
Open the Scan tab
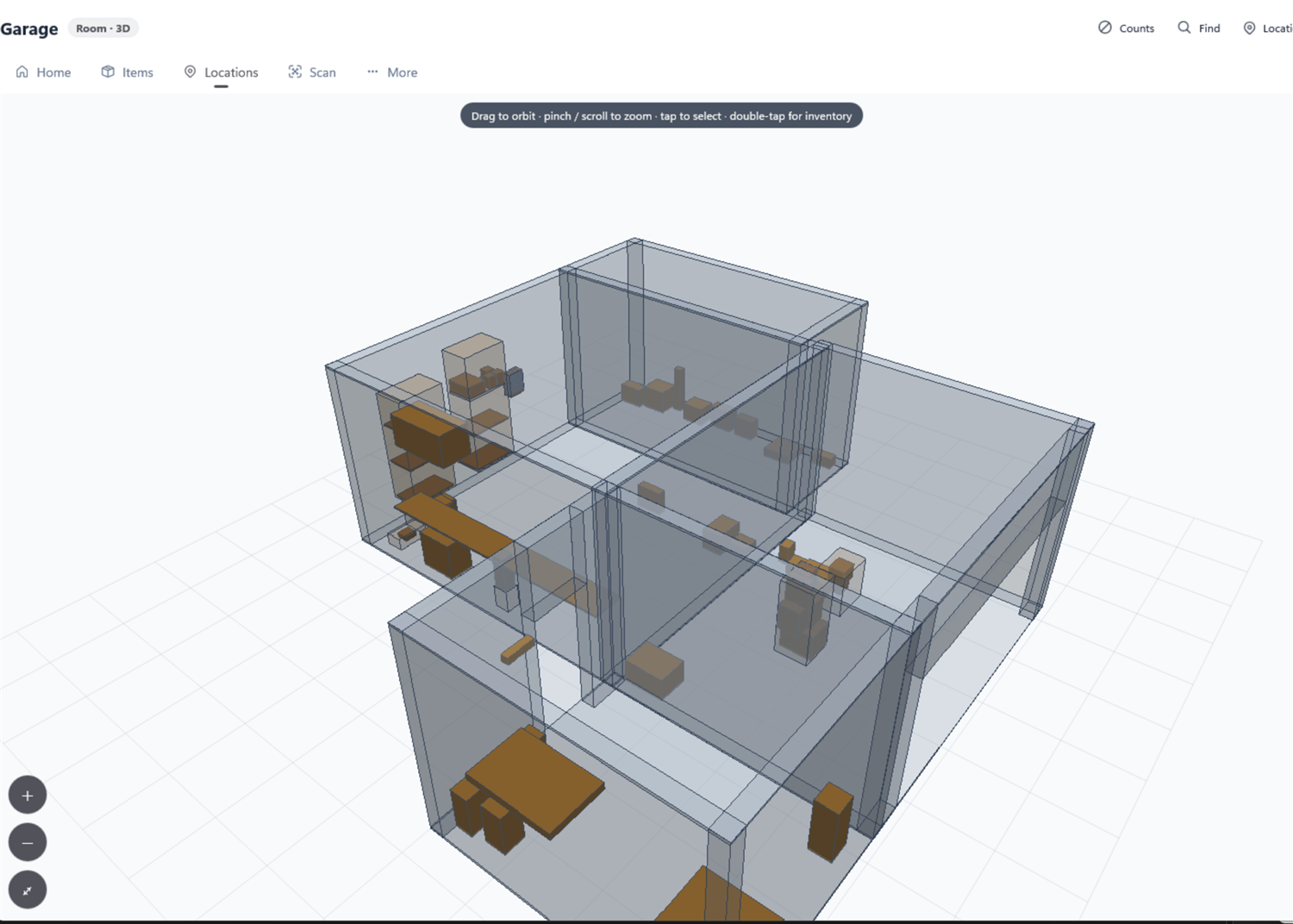pos(312,72)
